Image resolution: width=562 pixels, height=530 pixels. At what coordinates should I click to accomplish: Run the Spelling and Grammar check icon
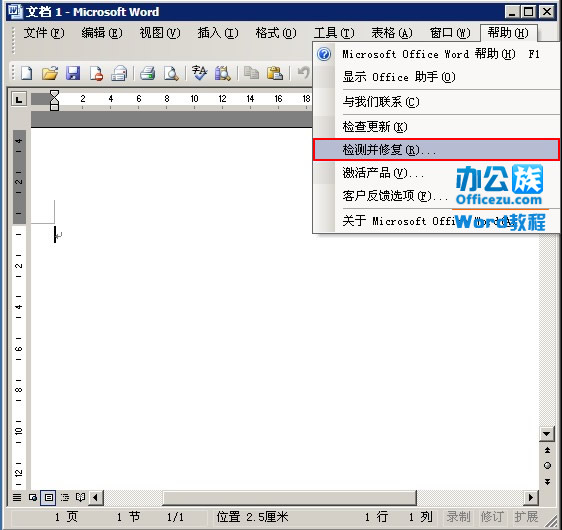(199, 73)
